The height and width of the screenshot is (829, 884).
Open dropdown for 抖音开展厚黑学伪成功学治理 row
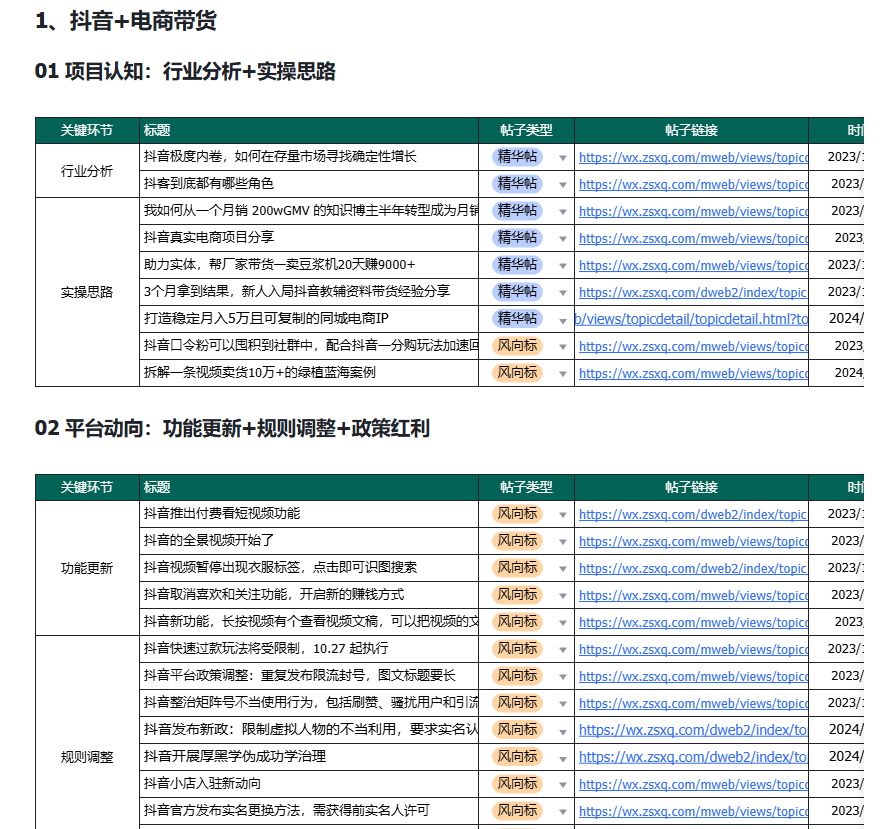[x=562, y=759]
